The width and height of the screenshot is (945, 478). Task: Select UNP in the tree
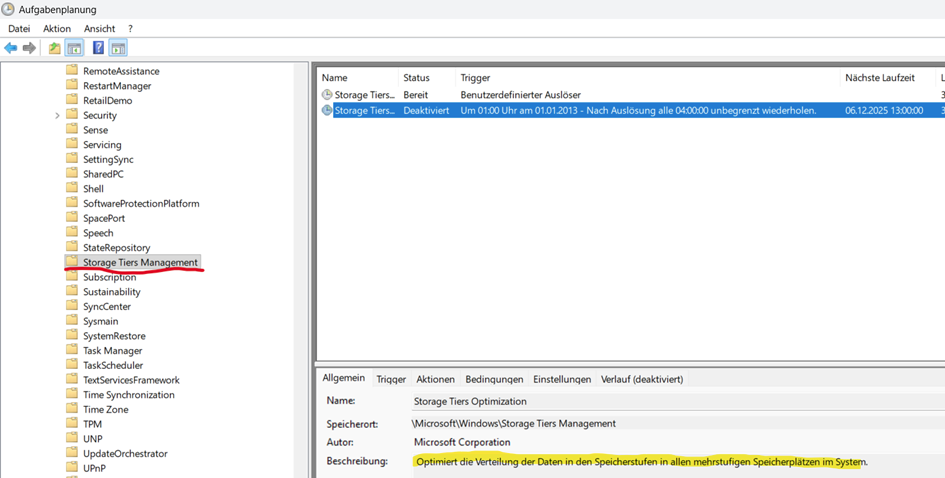click(92, 438)
